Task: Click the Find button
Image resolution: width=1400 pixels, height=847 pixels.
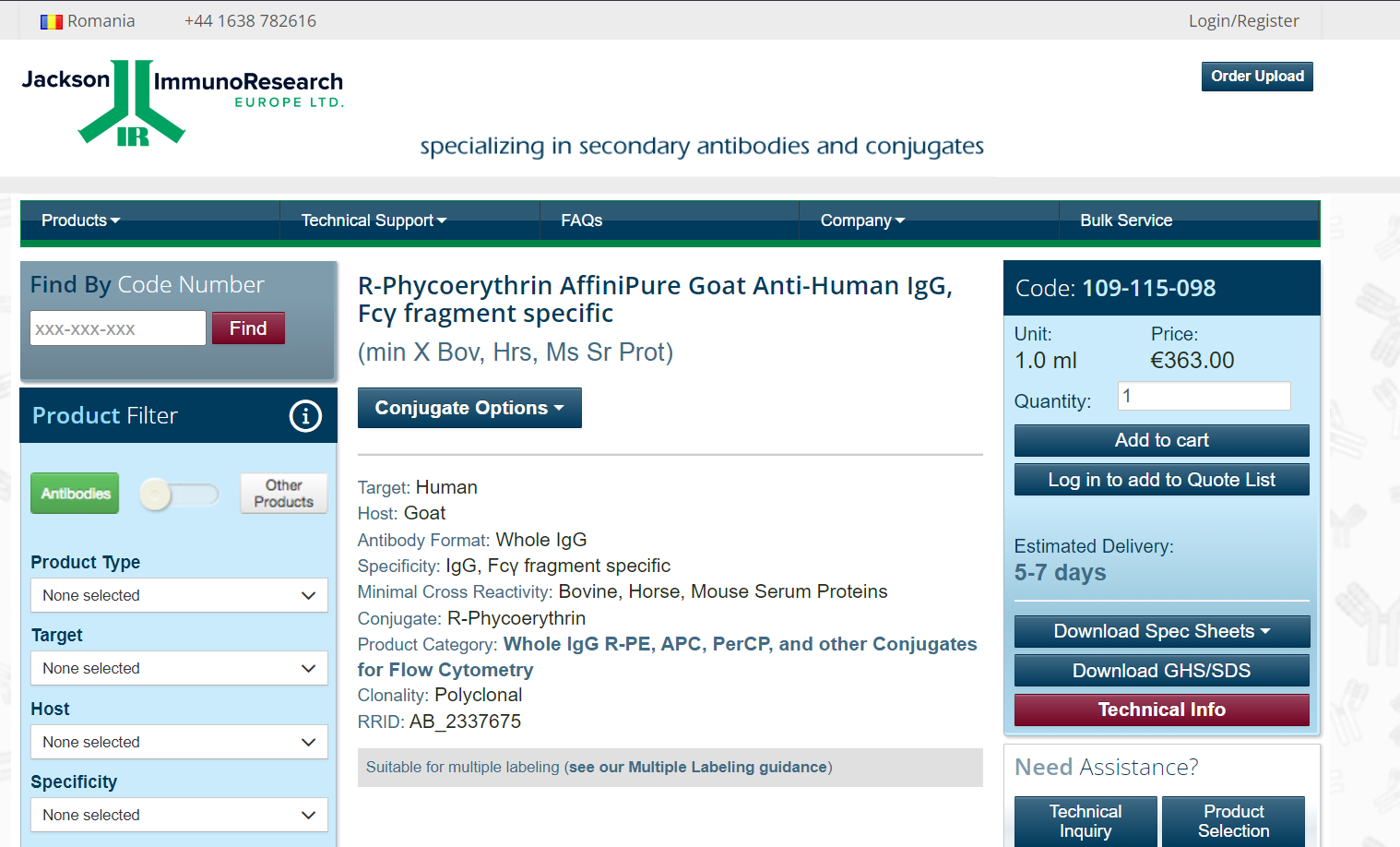Action: point(248,328)
